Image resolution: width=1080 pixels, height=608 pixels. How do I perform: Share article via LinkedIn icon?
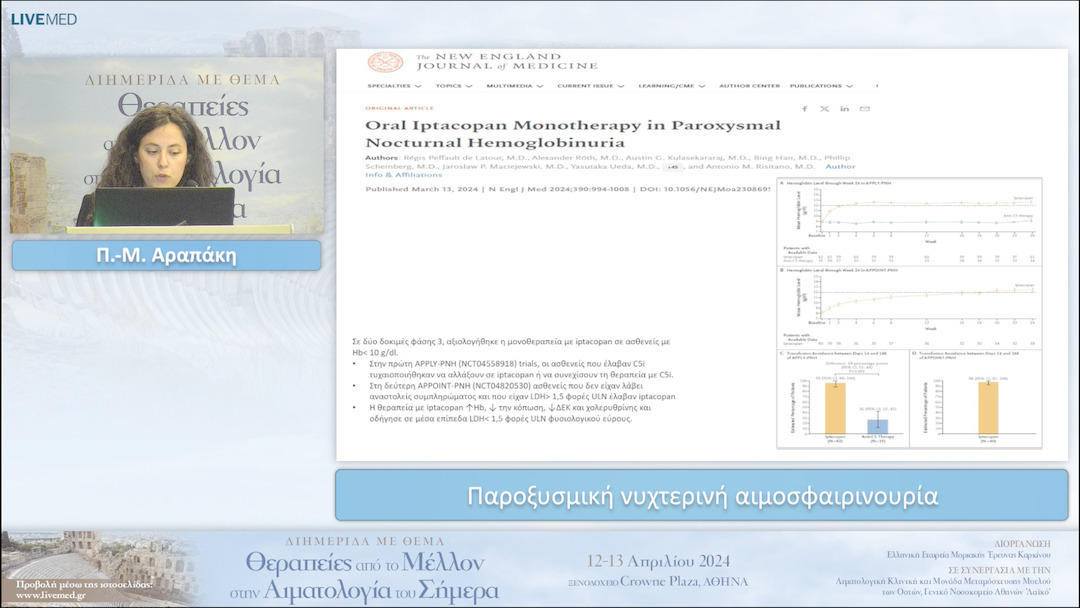coord(845,108)
